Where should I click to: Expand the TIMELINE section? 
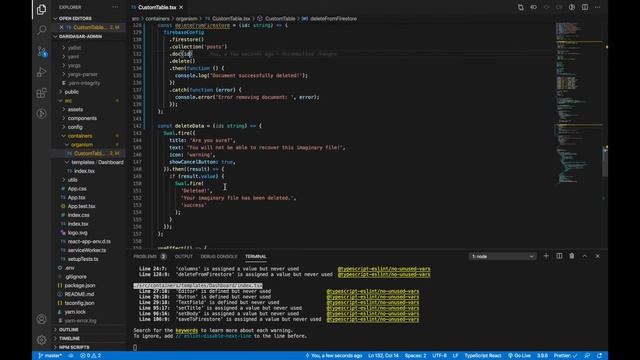69,338
